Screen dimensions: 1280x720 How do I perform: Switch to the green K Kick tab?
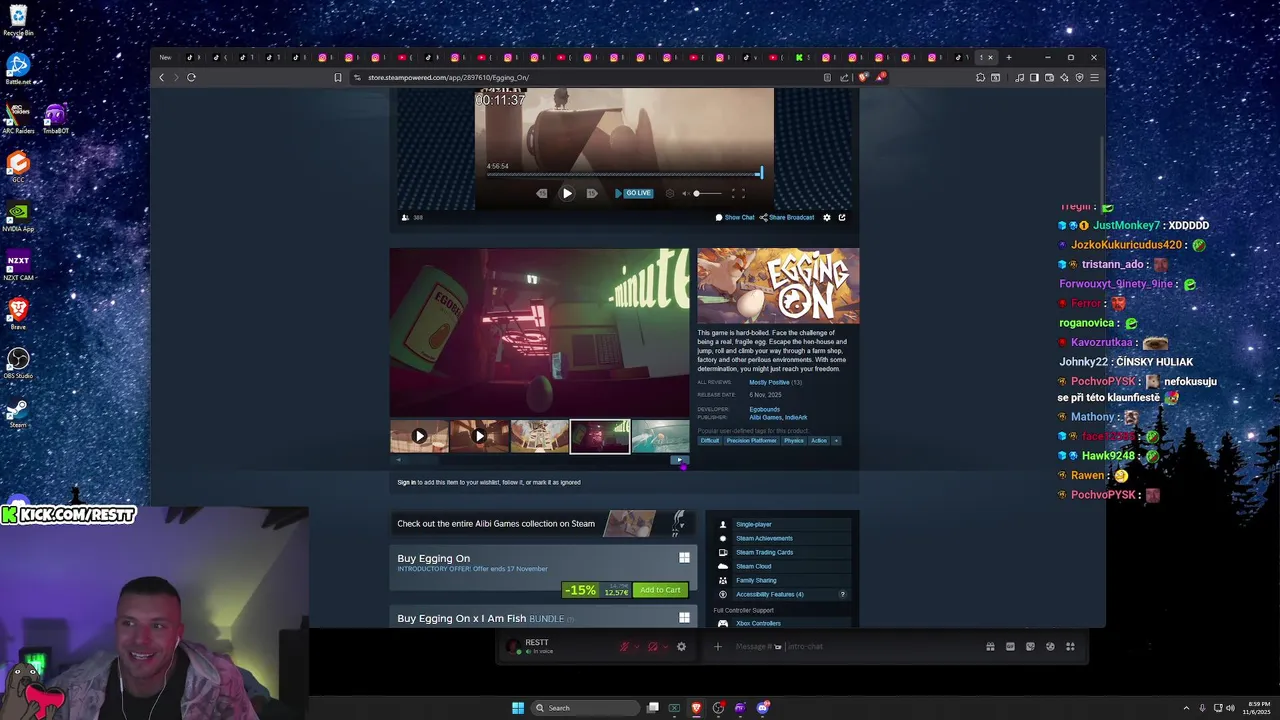pyautogui.click(x=799, y=57)
